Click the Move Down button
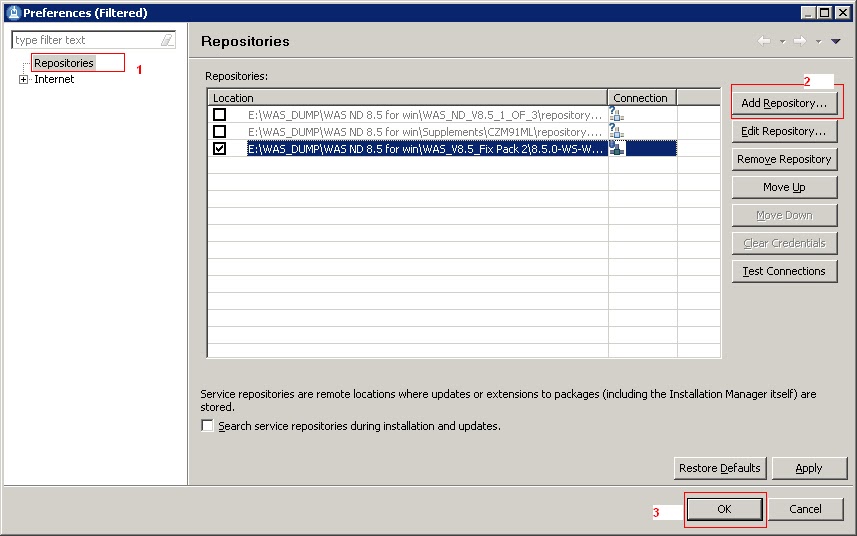 784,215
